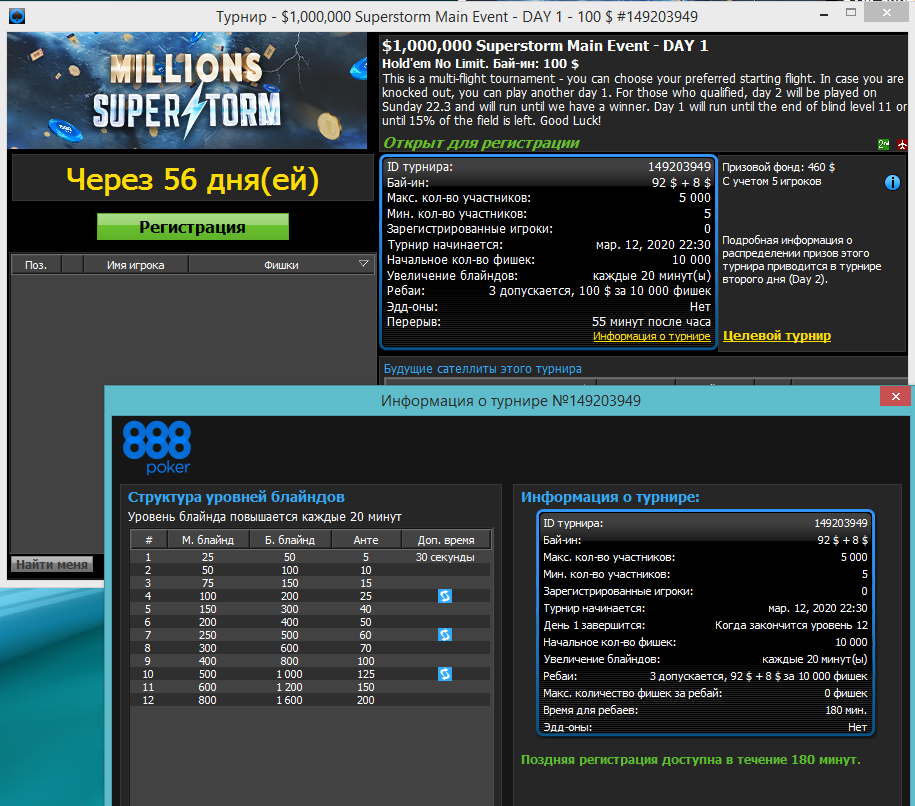The height and width of the screenshot is (806, 915).
Task: Click the М. блайнд column header
Action: click(208, 540)
